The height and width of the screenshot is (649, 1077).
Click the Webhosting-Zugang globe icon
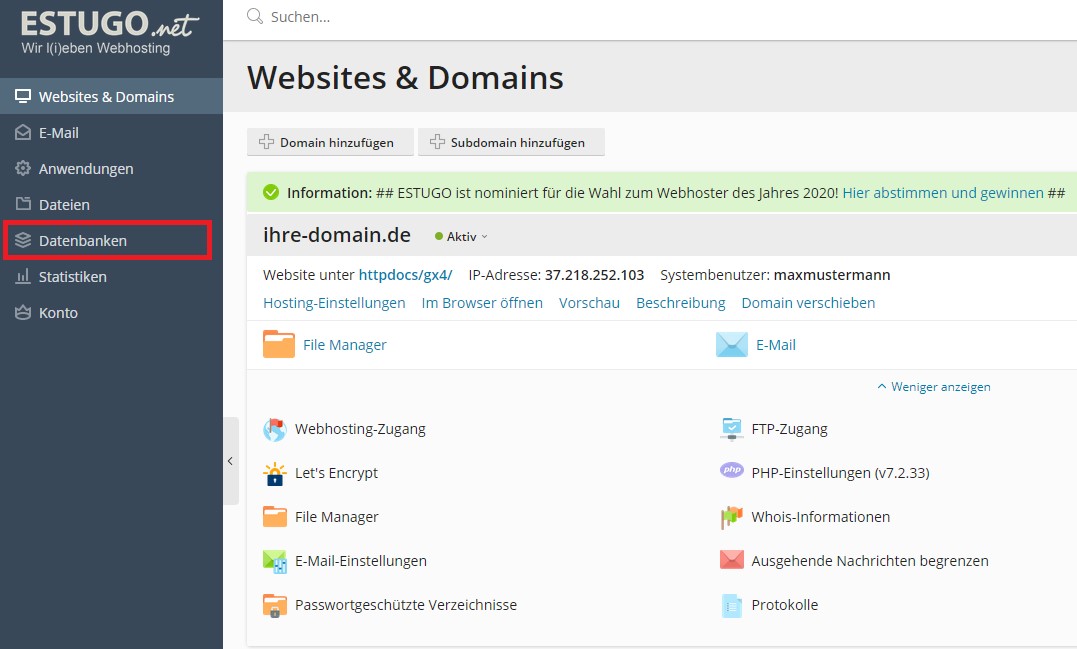point(274,429)
